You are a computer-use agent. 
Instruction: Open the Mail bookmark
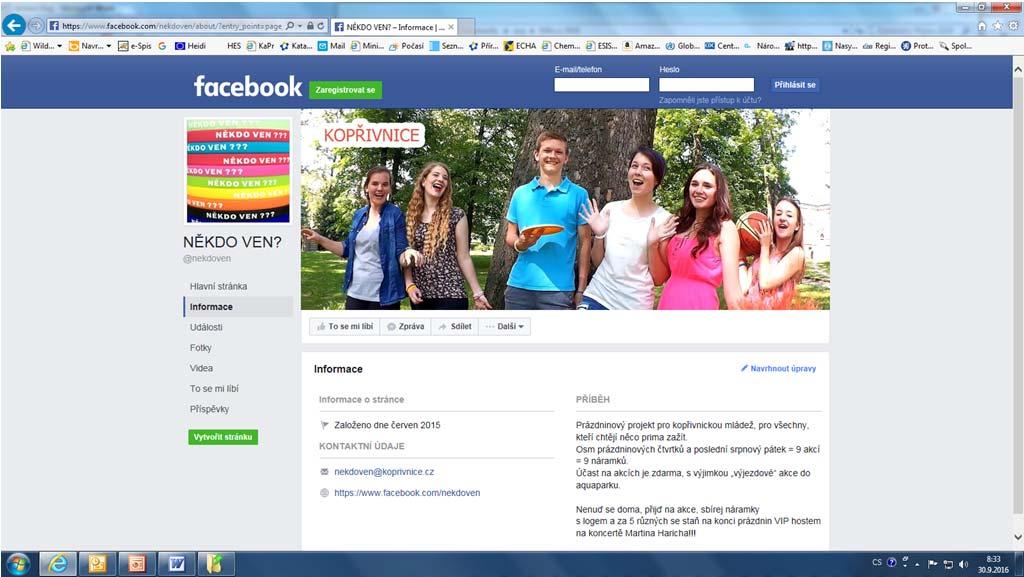click(331, 46)
